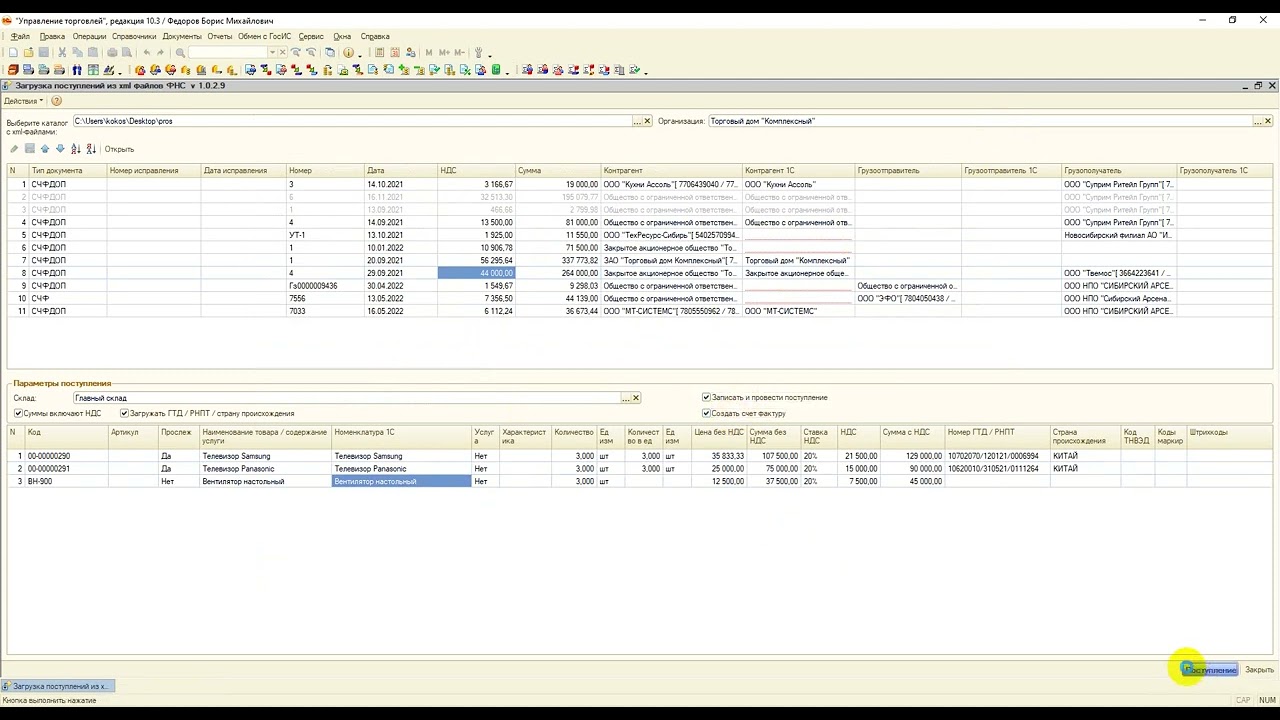Open the Действия dropdown menu
This screenshot has height=720, width=1280.
pos(23,101)
